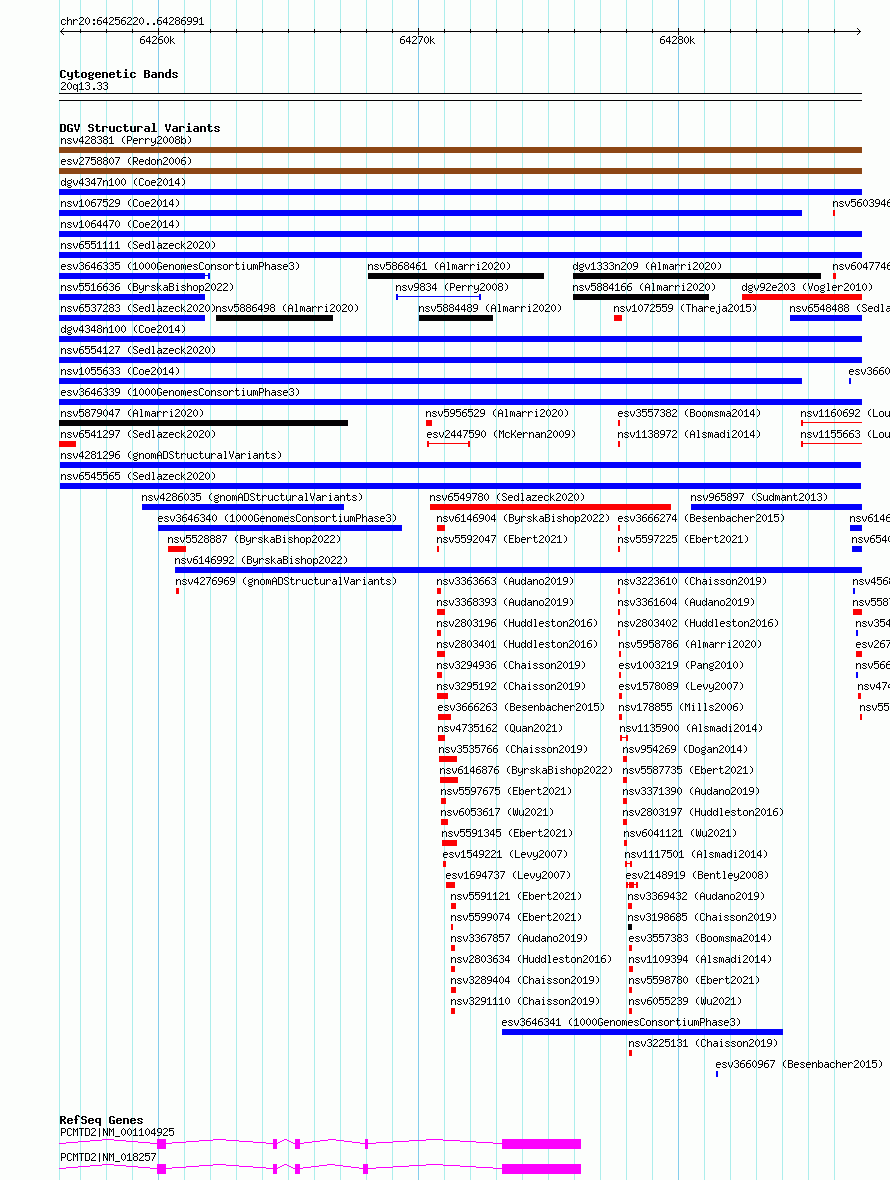890x1180 pixels.
Task: Click the nsv428381 (Perry2008b) variant label
Action: tap(126, 140)
